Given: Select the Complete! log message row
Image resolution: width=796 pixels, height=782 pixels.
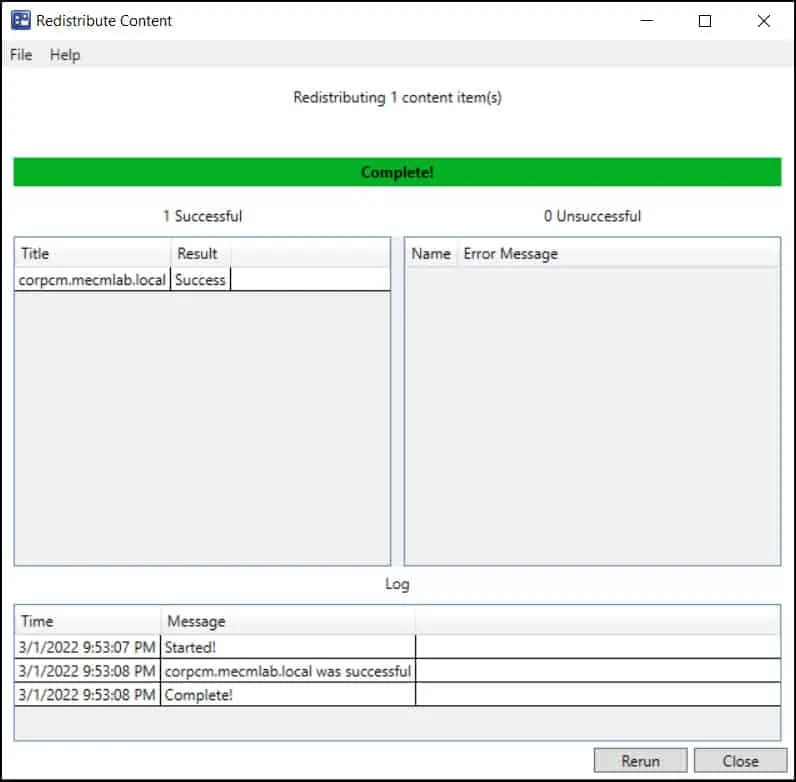Looking at the screenshot, I should [x=397, y=694].
